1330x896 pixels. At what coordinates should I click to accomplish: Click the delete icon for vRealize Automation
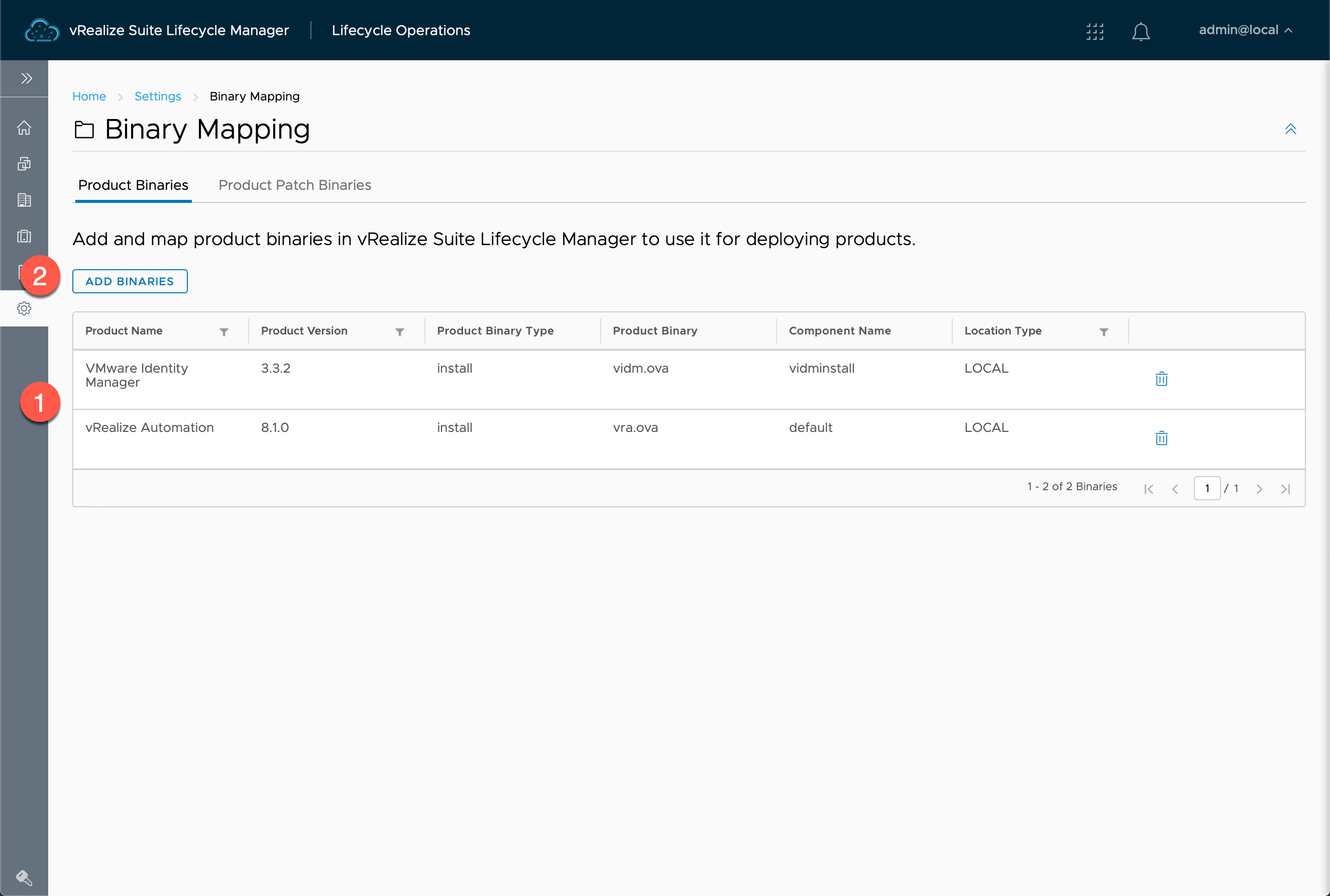[x=1162, y=438]
